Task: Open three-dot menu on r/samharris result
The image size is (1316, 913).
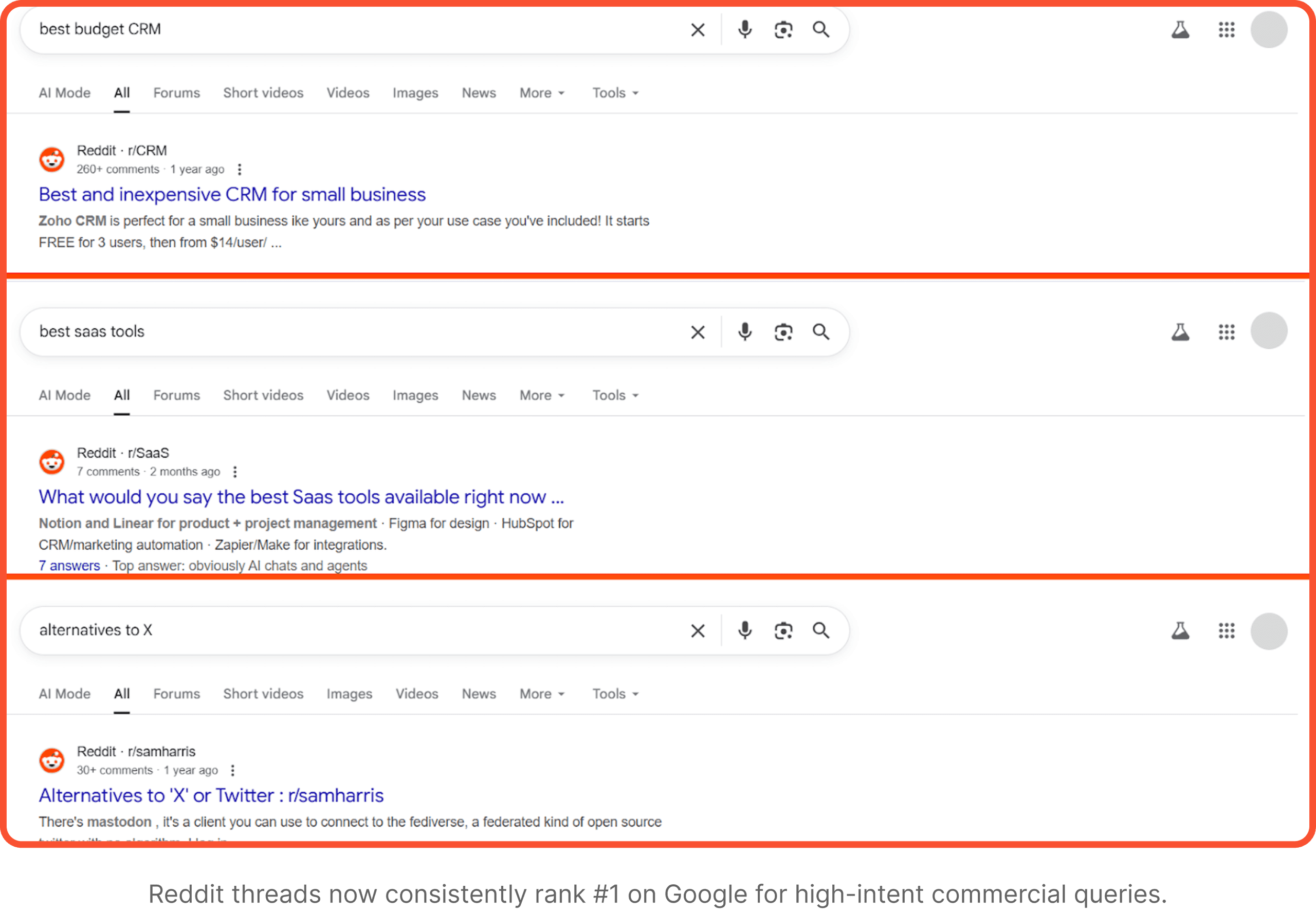Action: pos(232,771)
